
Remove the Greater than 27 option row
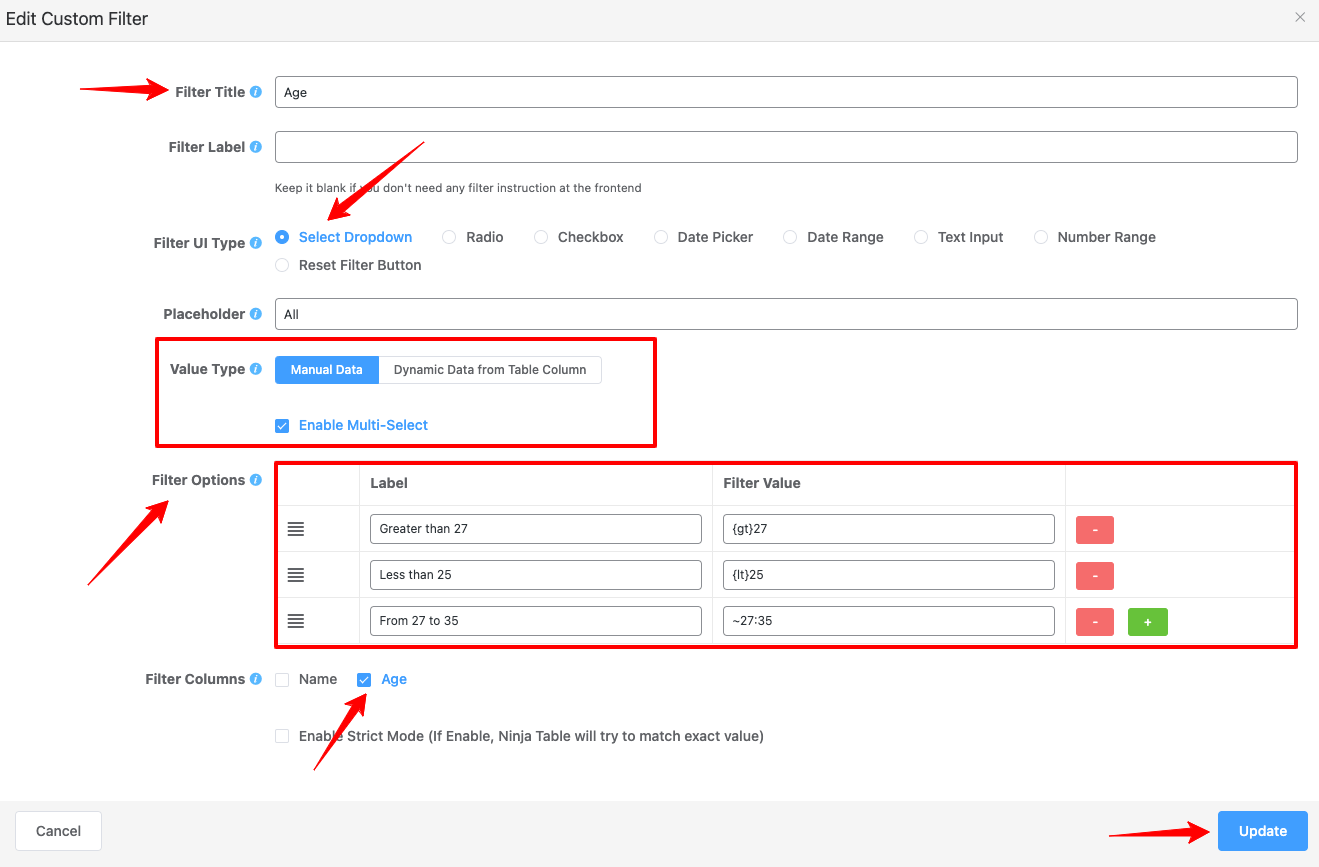1095,529
